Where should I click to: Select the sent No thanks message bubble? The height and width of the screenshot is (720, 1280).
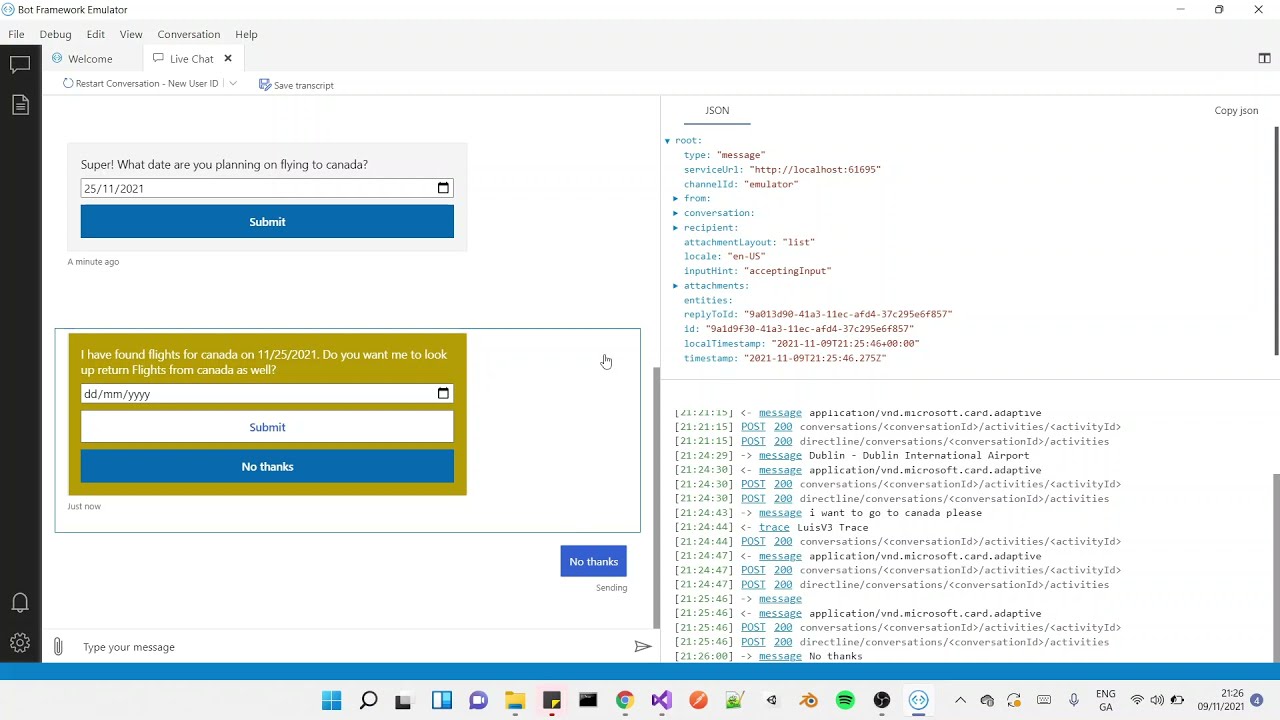594,561
